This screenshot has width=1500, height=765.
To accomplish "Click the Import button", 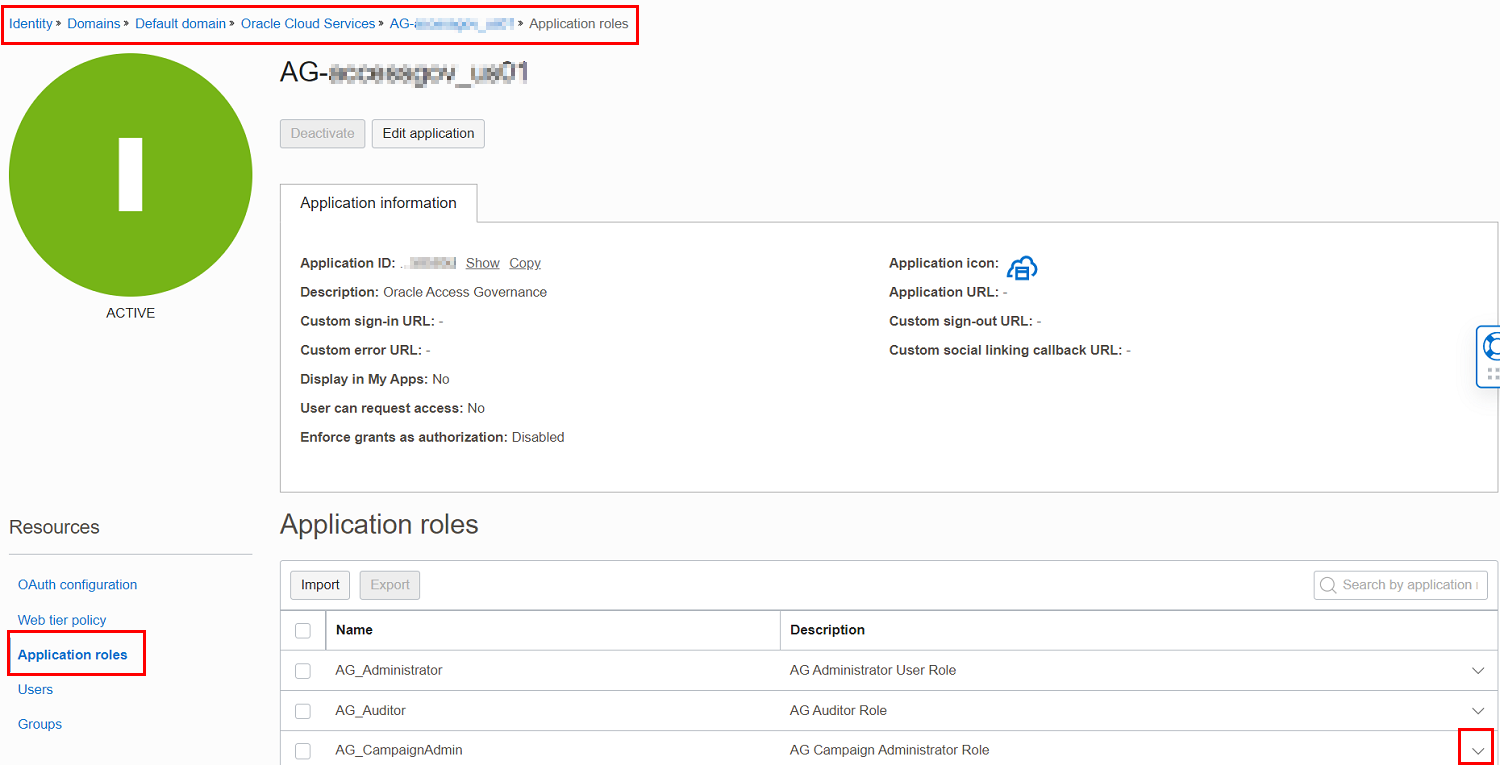I will coord(320,585).
